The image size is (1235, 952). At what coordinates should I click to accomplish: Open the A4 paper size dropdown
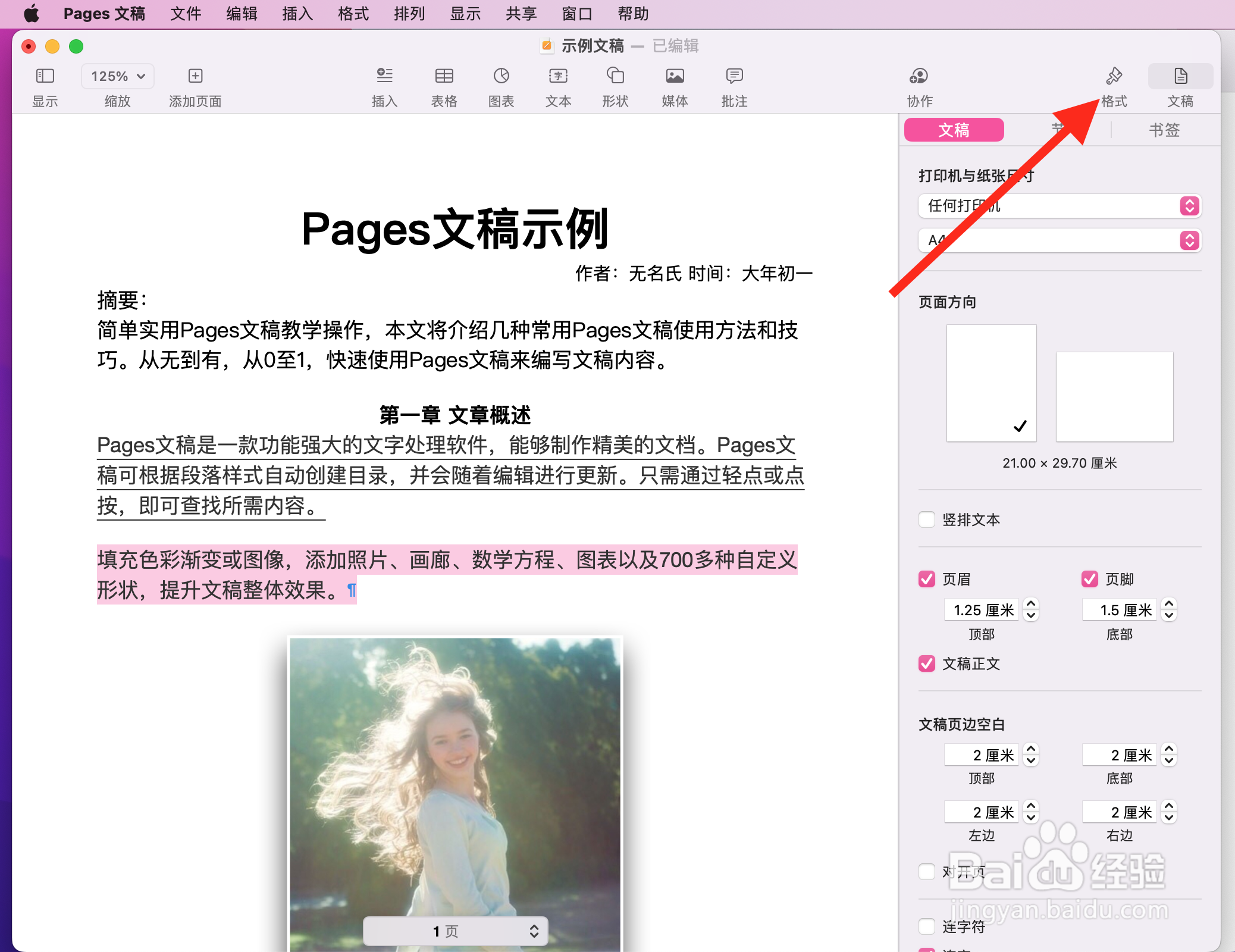click(1060, 240)
